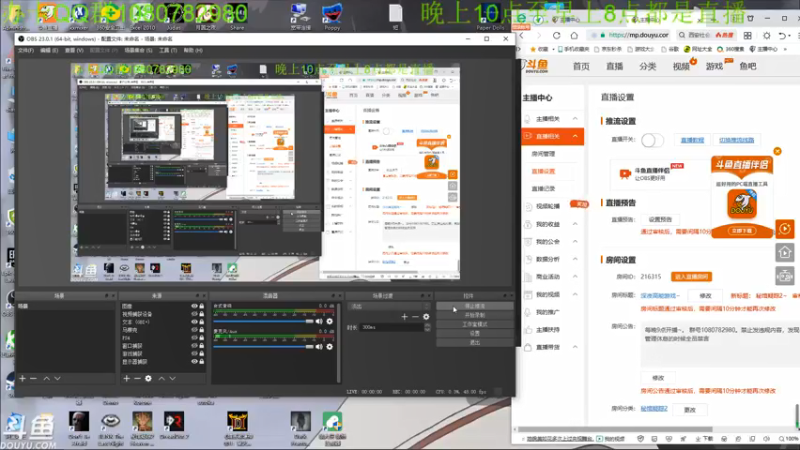Move scene up in Scenes panel
Screen dimensions: 800x450
pyautogui.click(x=46, y=379)
